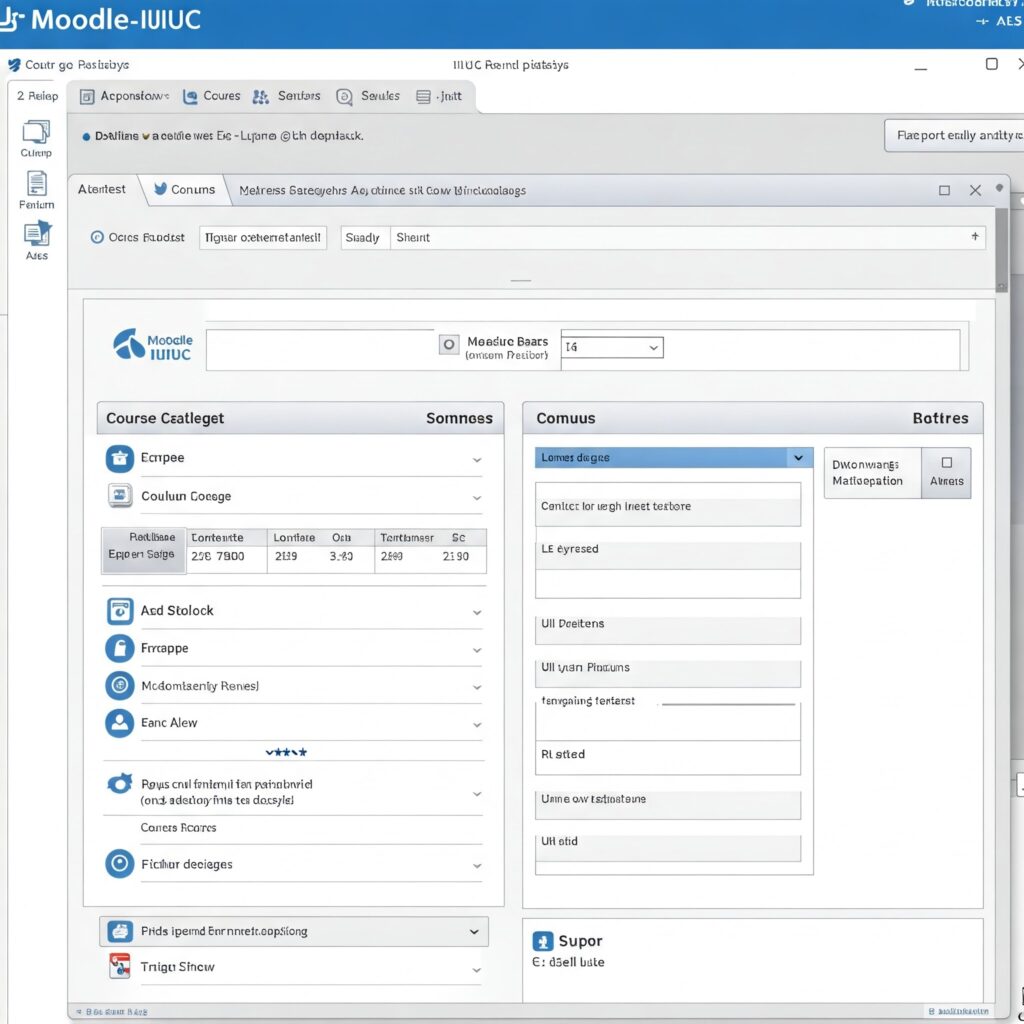
Task: Click the Mcdomtaenty Renes round icon
Action: click(120, 685)
